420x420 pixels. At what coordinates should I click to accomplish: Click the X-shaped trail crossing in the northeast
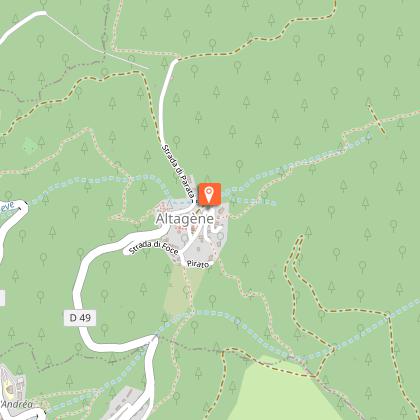click(x=377, y=120)
